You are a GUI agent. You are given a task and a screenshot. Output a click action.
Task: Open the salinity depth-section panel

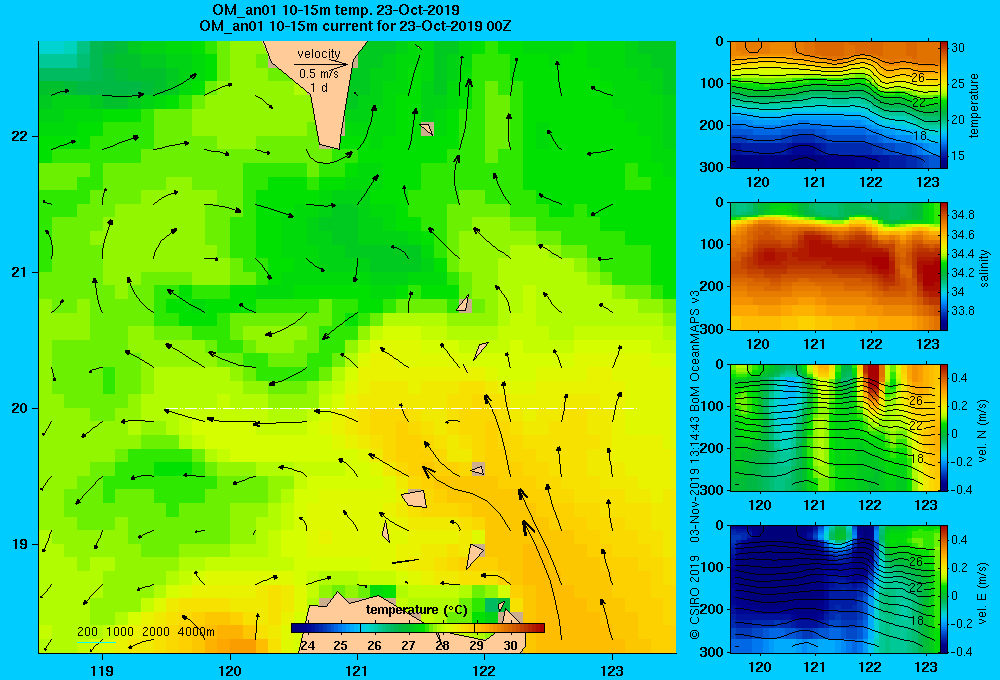point(834,266)
